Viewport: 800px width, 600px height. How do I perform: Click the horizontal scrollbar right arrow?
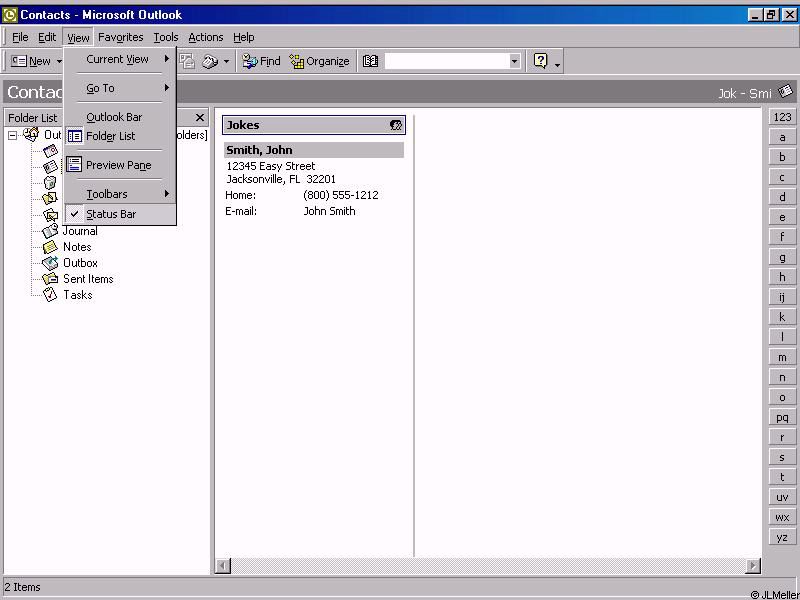(x=753, y=565)
